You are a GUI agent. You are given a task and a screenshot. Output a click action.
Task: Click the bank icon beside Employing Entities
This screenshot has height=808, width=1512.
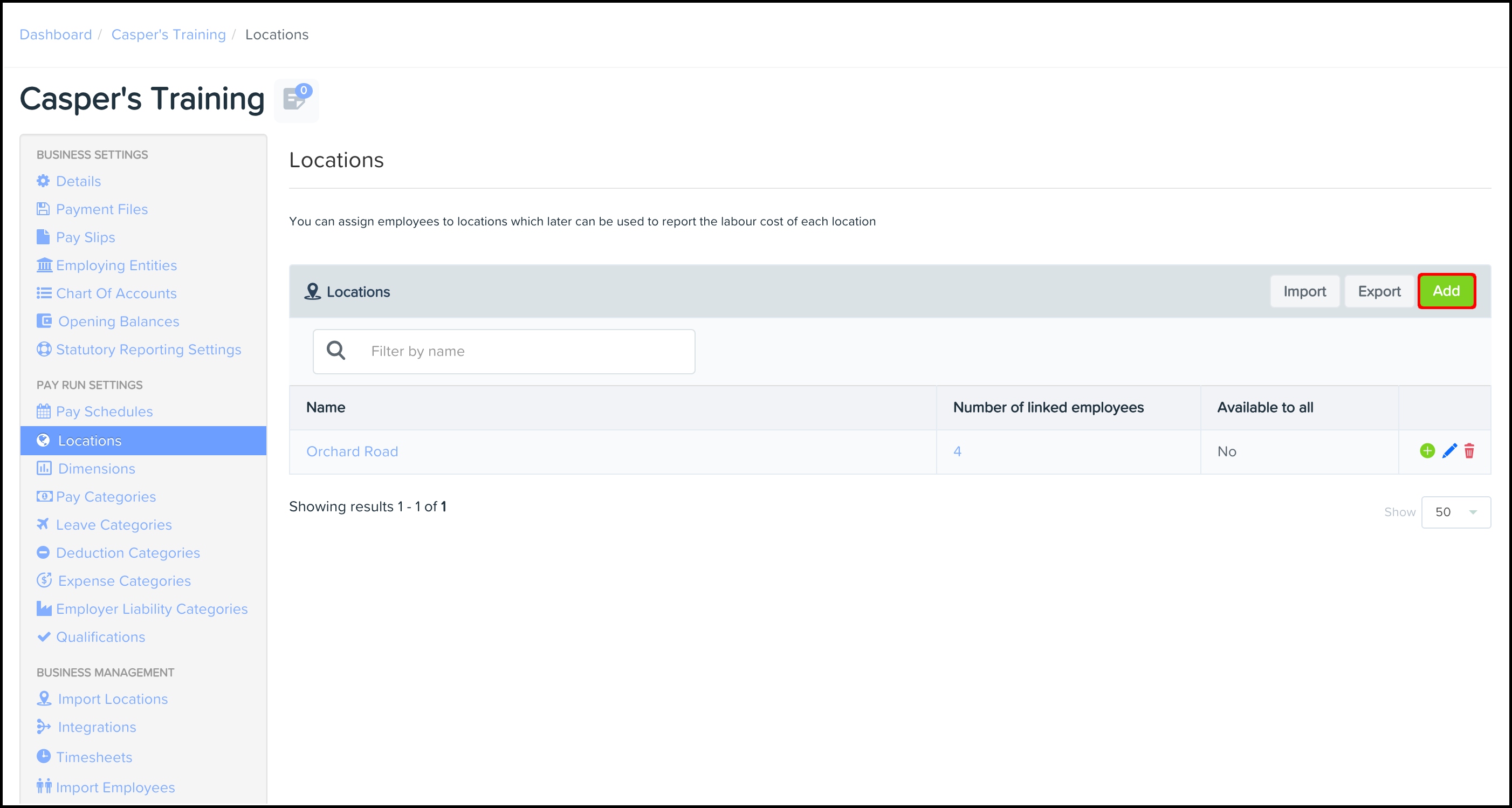[x=44, y=265]
